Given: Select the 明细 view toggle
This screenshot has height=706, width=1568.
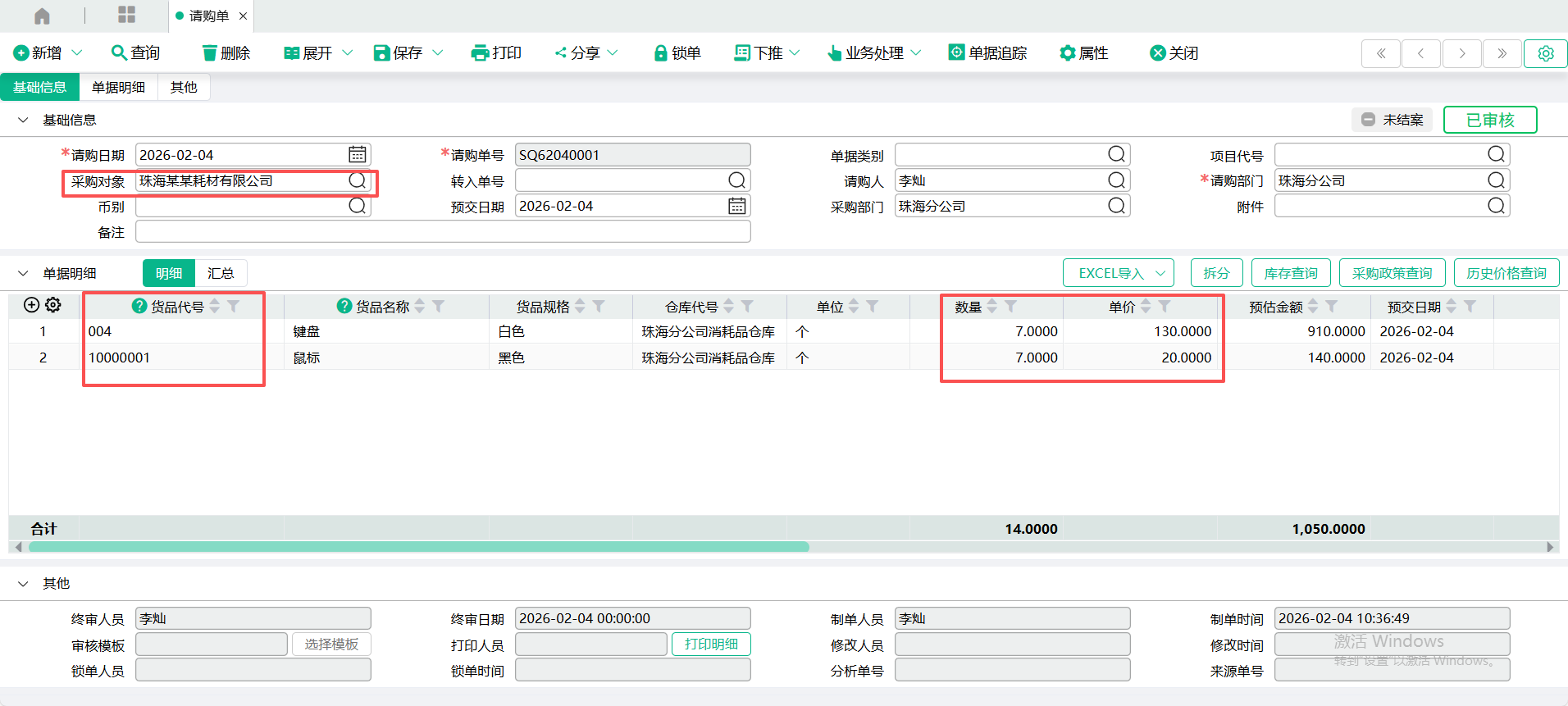Looking at the screenshot, I should click(x=169, y=273).
